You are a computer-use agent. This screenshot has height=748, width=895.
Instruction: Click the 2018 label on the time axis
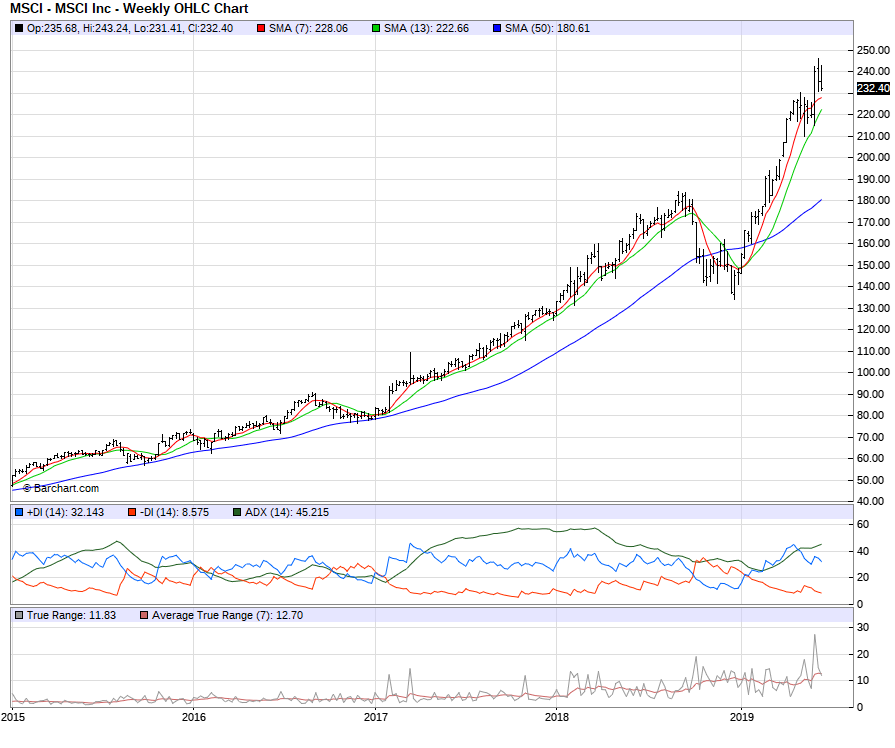[x=557, y=717]
